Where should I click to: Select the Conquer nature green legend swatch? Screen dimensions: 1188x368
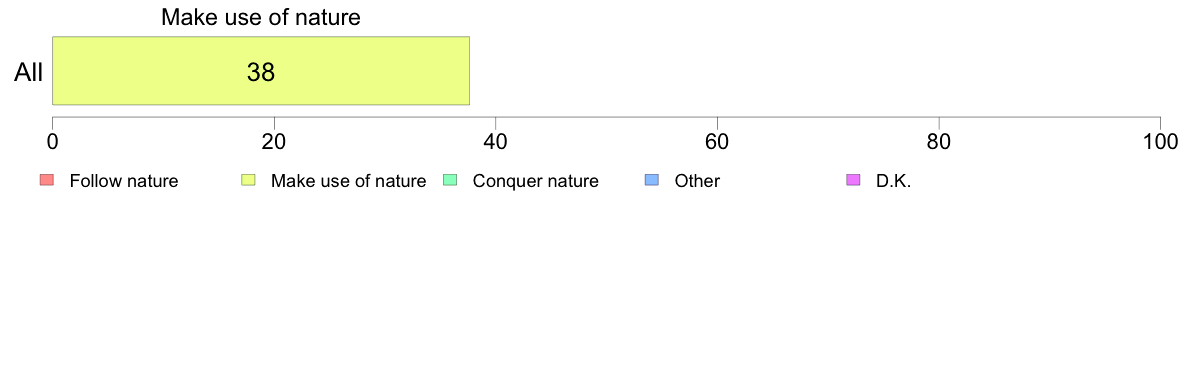tap(449, 180)
